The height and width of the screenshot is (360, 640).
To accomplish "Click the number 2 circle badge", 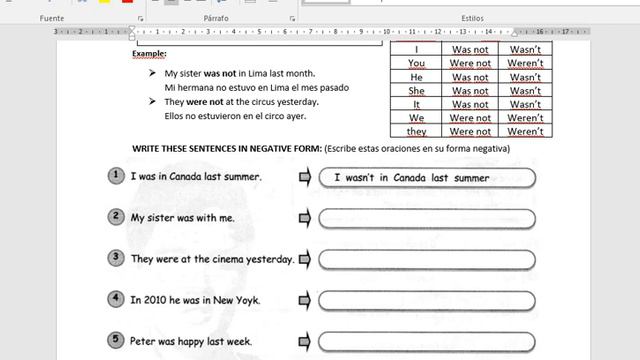I will pos(116,217).
